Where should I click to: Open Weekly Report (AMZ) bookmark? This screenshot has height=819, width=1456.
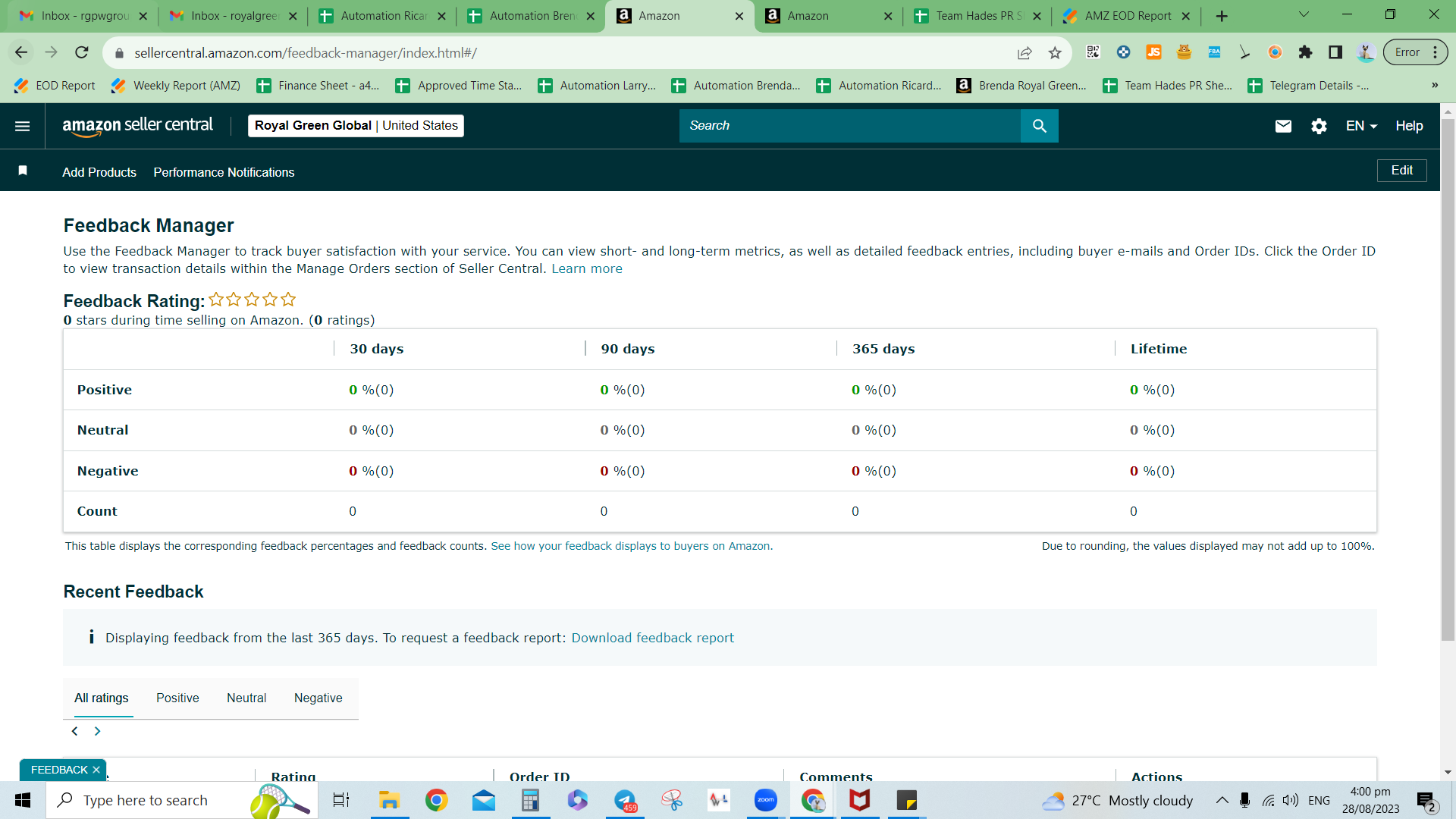coord(176,85)
